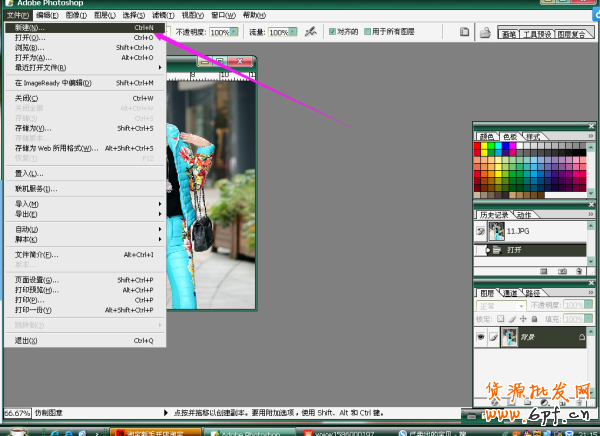
Task: Click Adobe Photoshop in the Windows taskbar
Action: pos(252,430)
